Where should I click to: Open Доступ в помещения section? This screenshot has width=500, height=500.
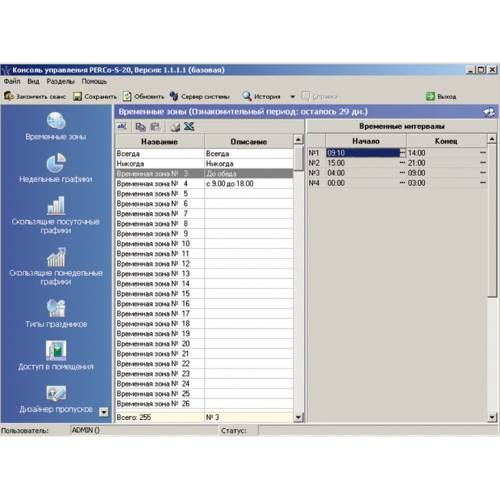coord(56,356)
